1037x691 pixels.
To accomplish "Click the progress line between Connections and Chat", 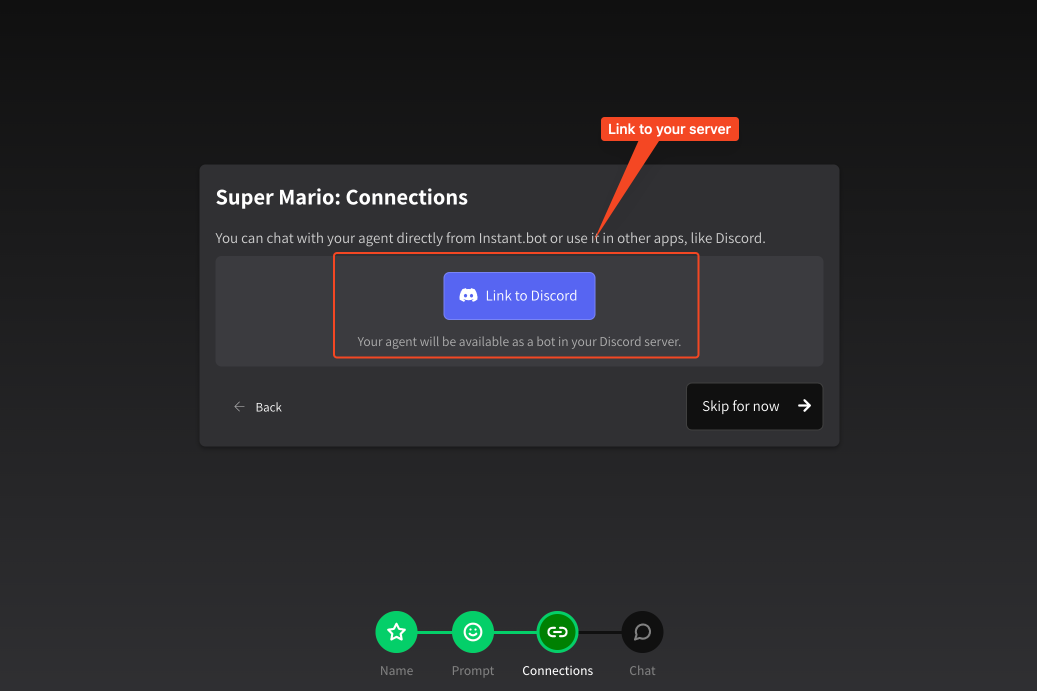I will 600,632.
